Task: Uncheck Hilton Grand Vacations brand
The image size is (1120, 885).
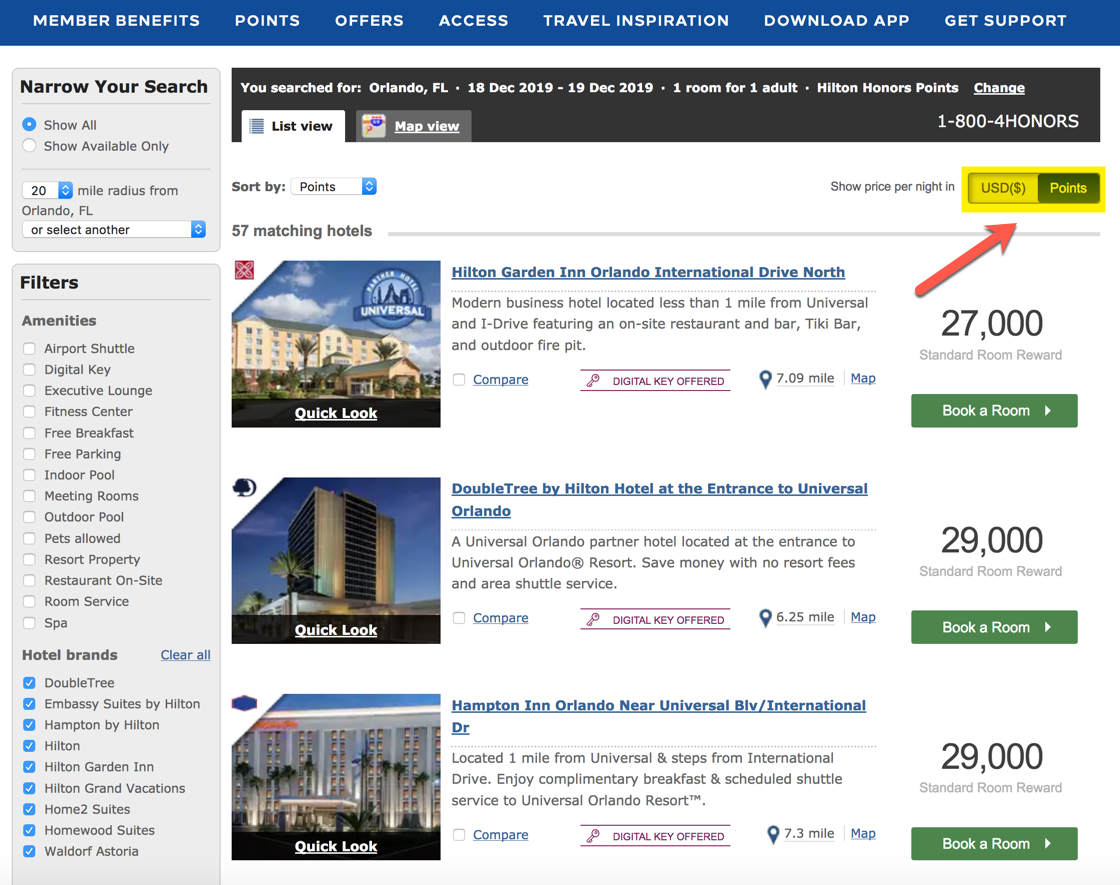Action: pyautogui.click(x=29, y=788)
